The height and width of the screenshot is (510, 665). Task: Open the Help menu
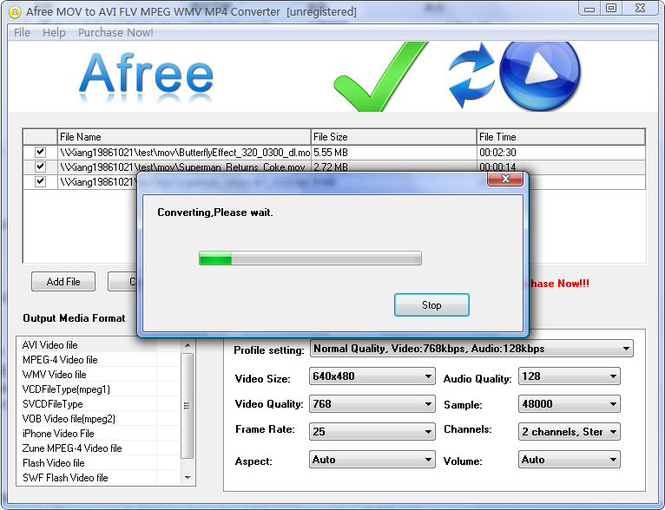click(54, 33)
